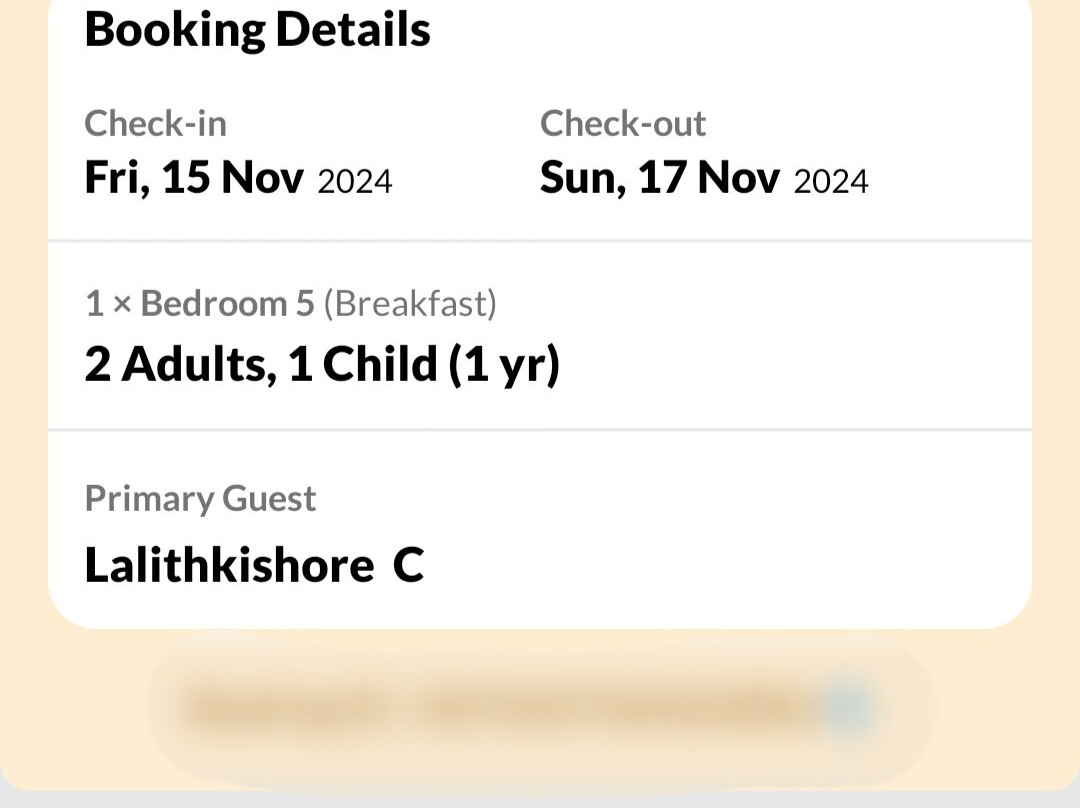The width and height of the screenshot is (1080, 808).
Task: Click the Check-out label
Action: coord(623,122)
